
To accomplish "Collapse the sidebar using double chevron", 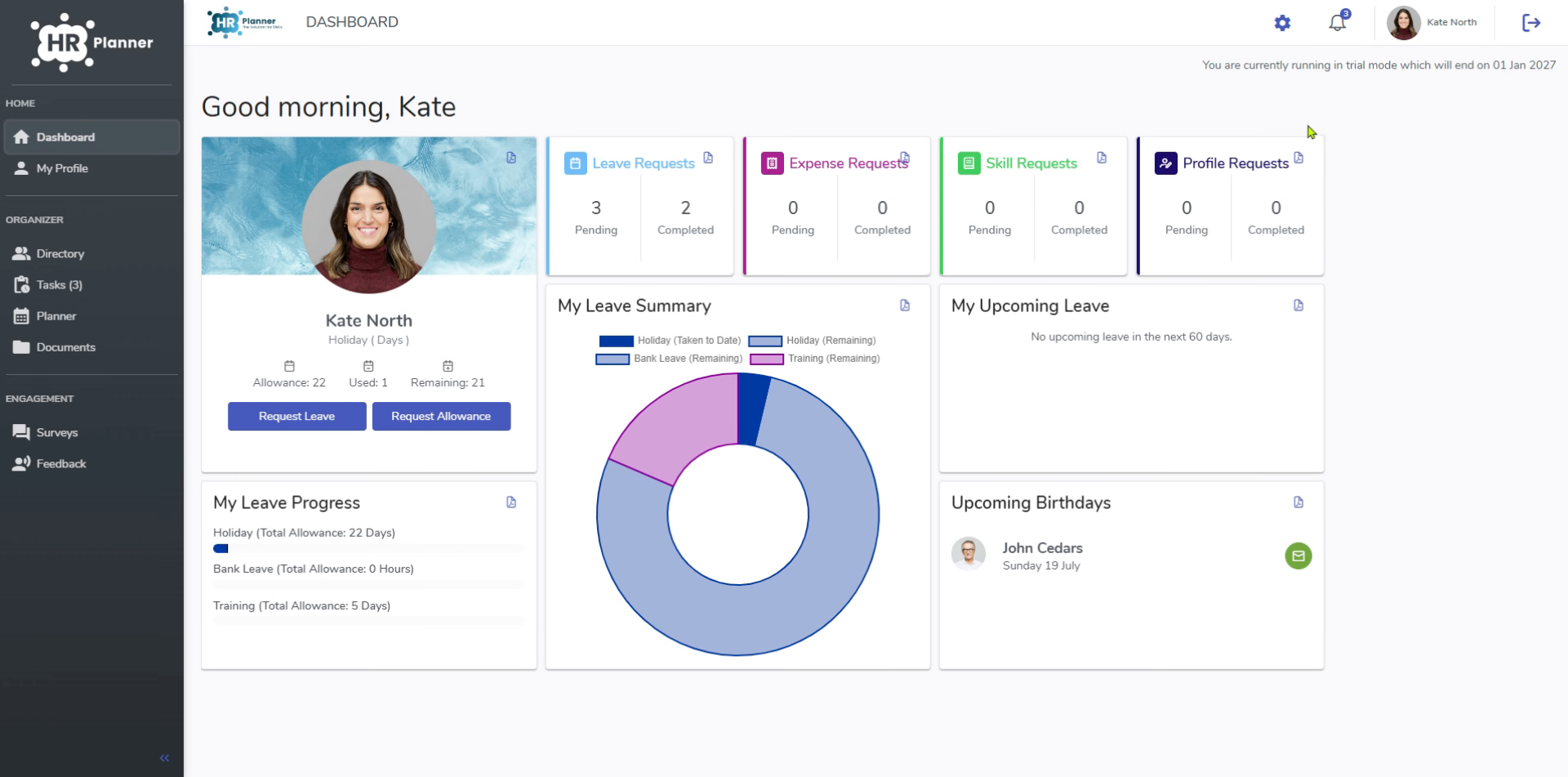I will (164, 758).
